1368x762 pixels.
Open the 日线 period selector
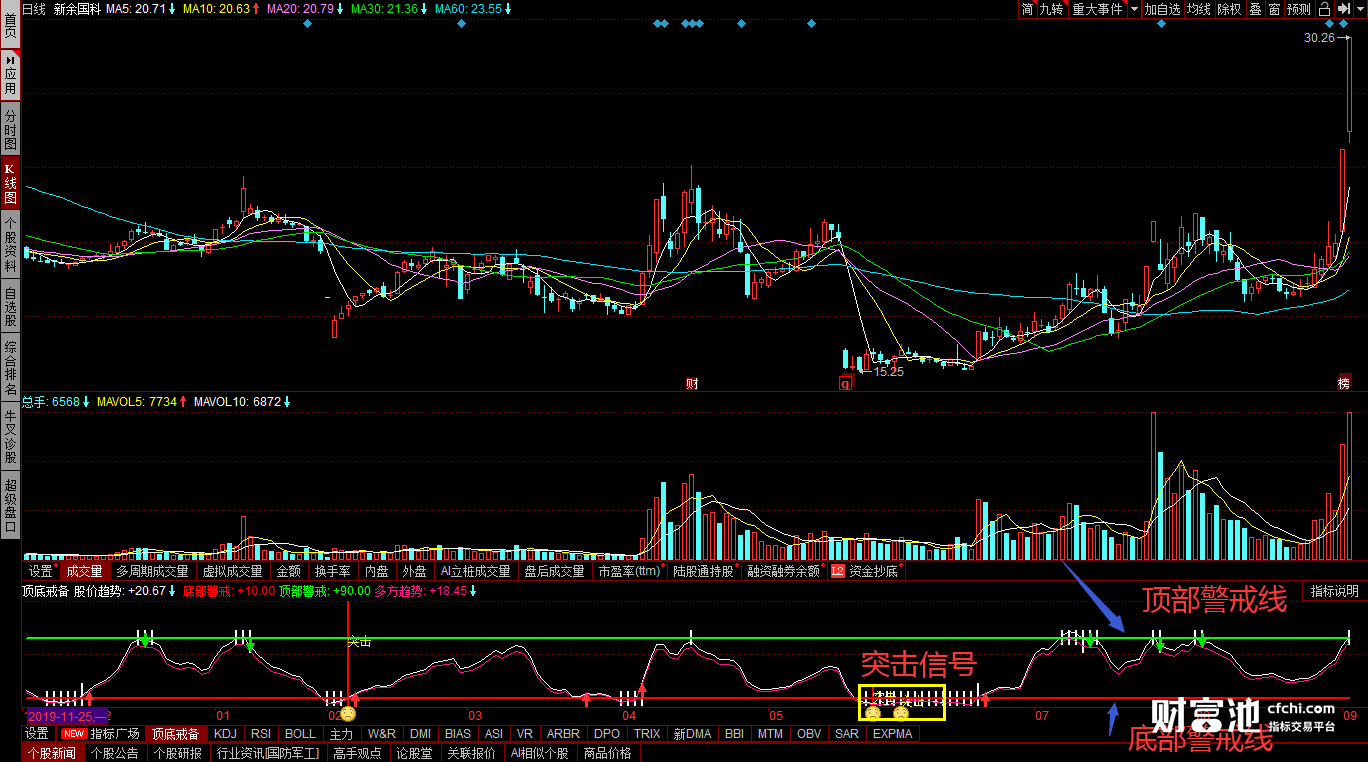34,9
